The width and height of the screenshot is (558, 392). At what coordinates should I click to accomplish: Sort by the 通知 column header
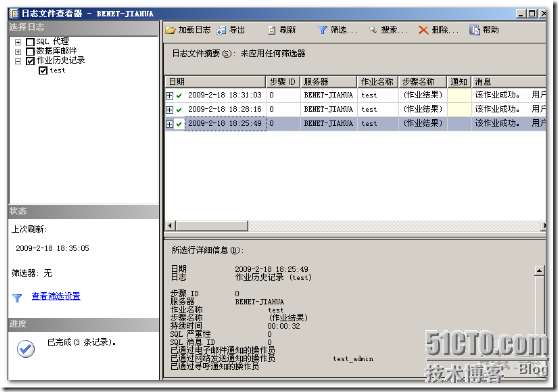point(459,82)
